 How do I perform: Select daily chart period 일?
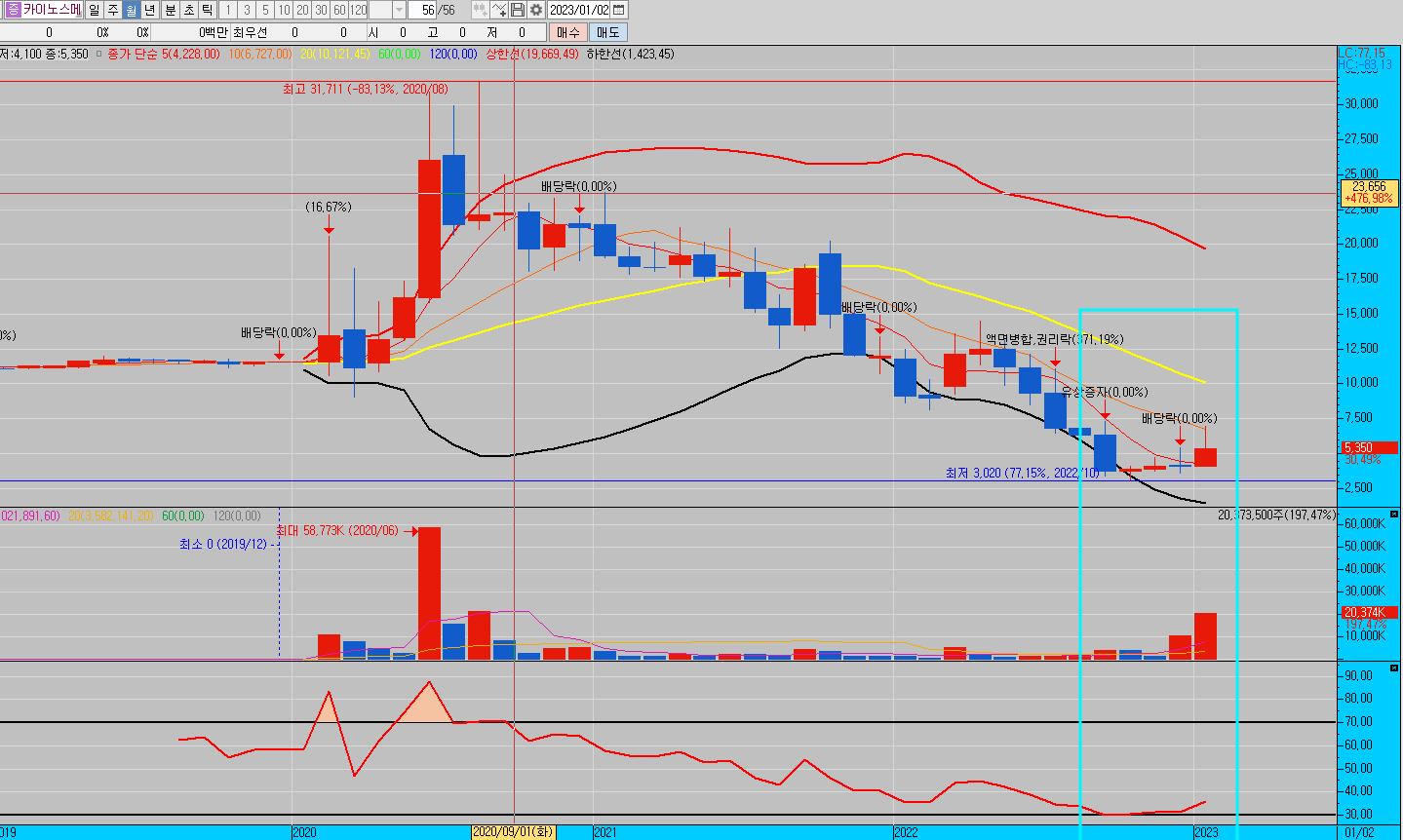(94, 10)
